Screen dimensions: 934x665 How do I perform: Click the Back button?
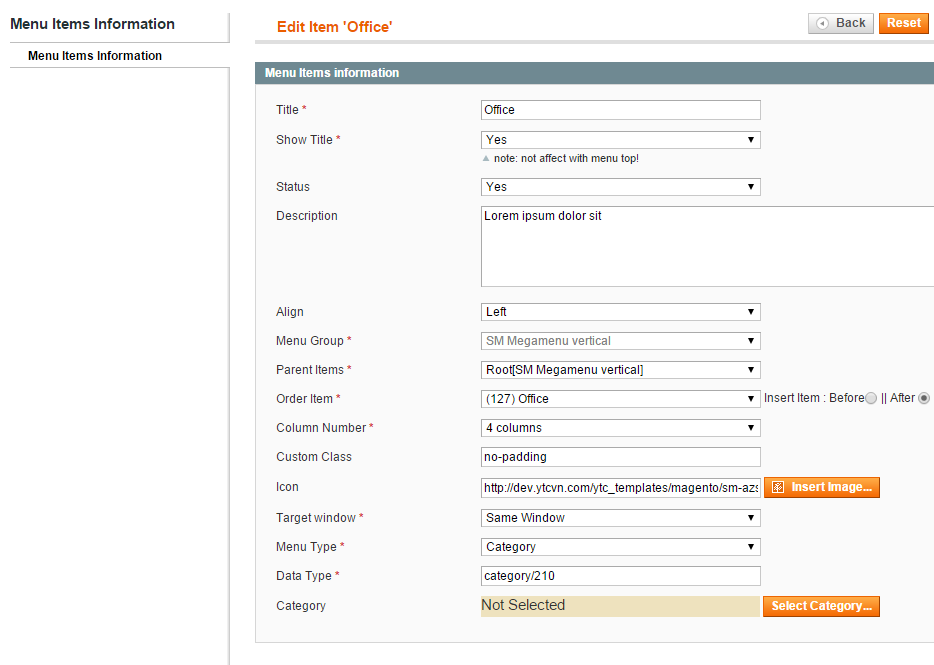click(840, 23)
